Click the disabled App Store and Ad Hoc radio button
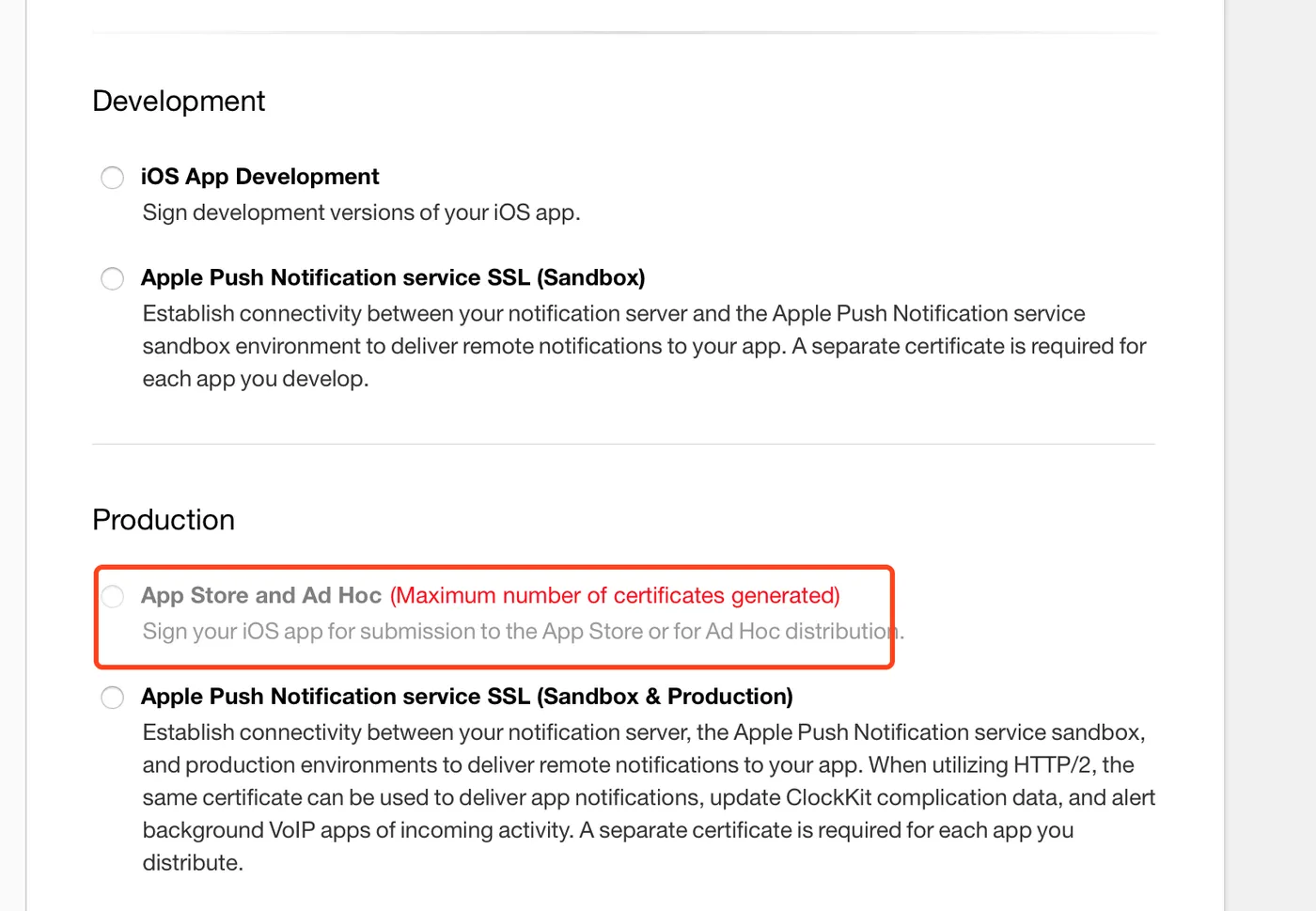The width and height of the screenshot is (1316, 911). [112, 596]
